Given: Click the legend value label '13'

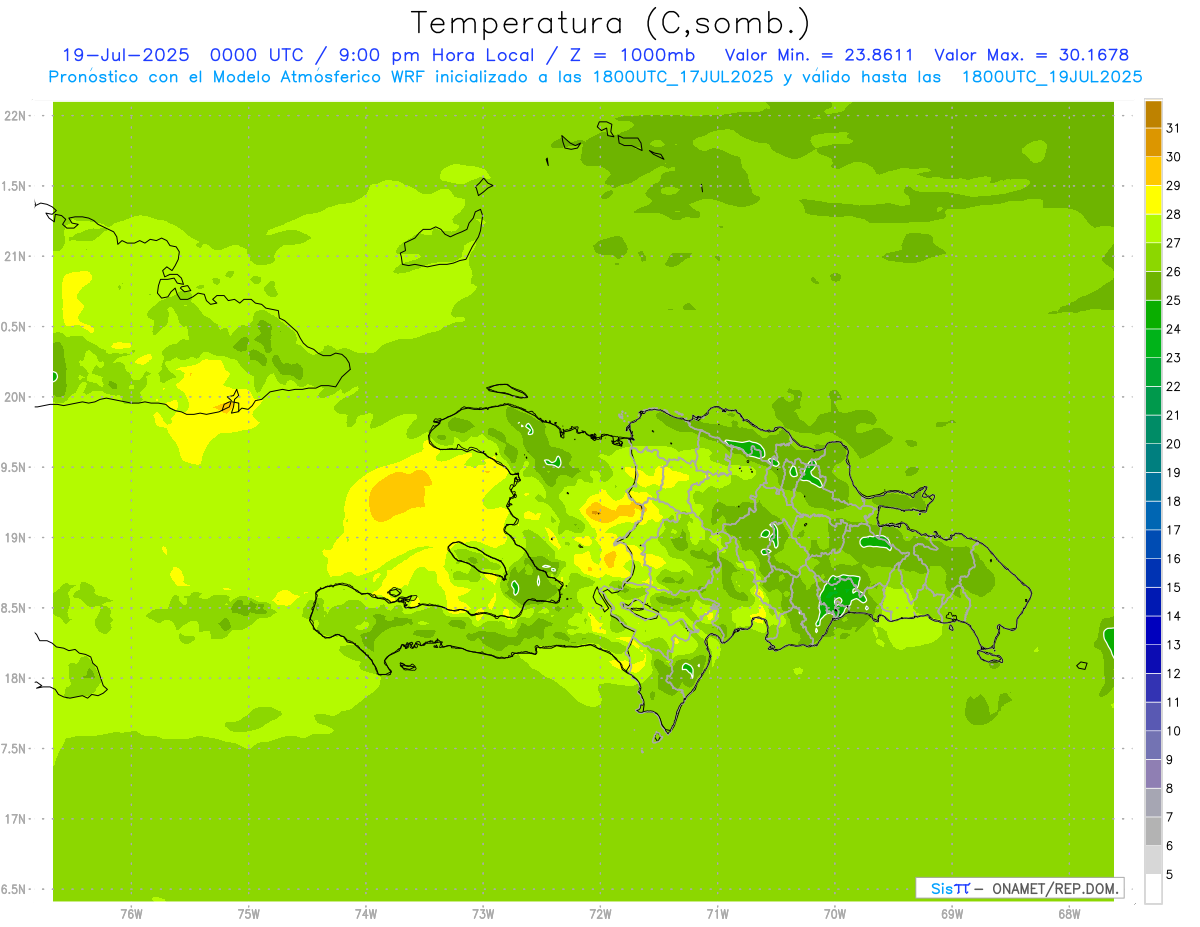Looking at the screenshot, I should tap(1174, 645).
